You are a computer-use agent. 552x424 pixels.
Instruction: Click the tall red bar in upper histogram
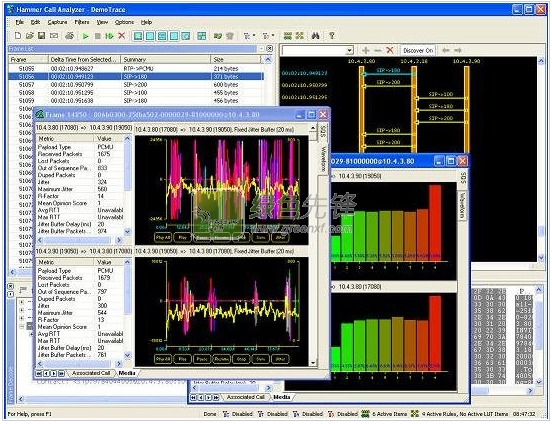(435, 223)
